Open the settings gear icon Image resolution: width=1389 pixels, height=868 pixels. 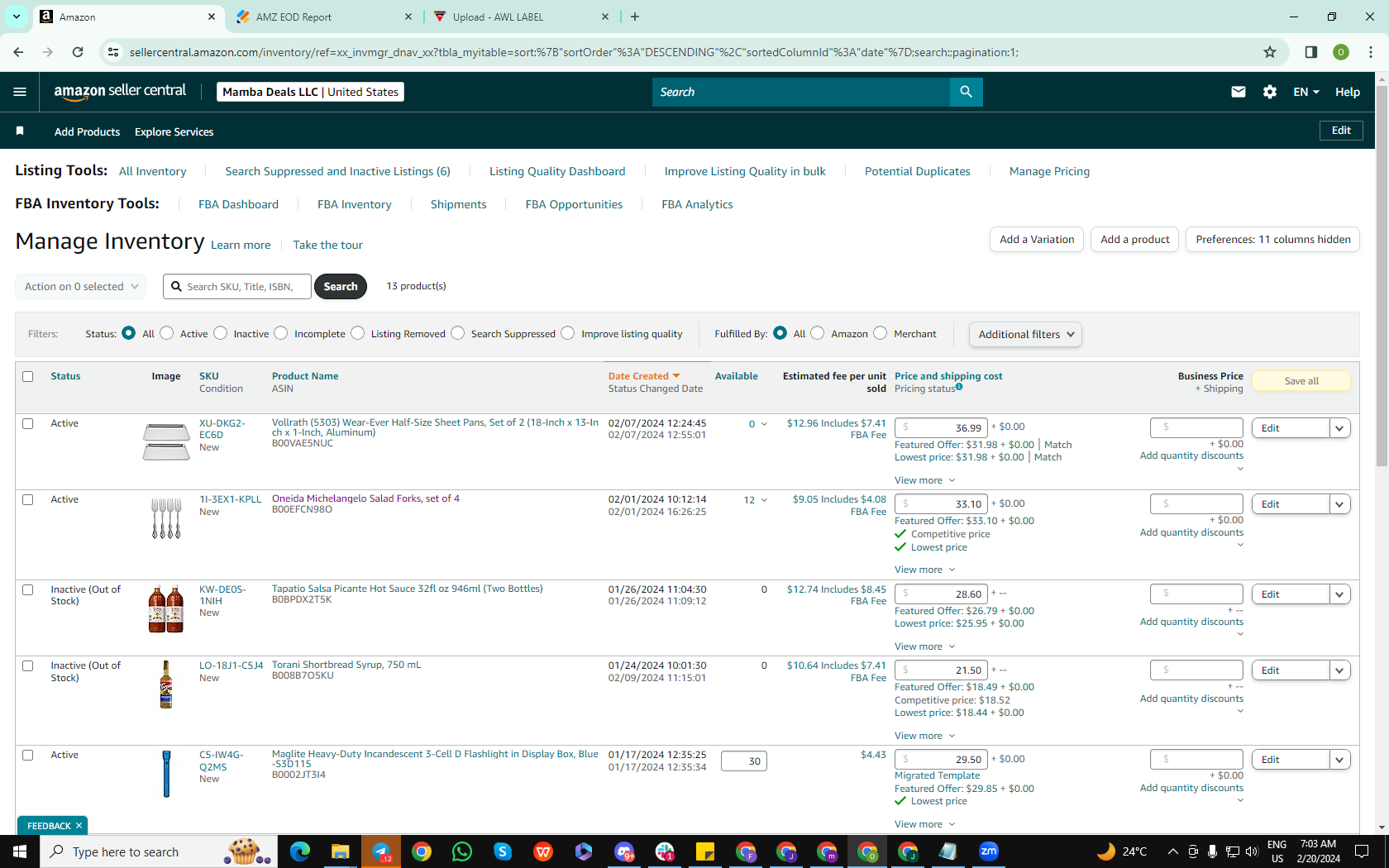(x=1270, y=92)
